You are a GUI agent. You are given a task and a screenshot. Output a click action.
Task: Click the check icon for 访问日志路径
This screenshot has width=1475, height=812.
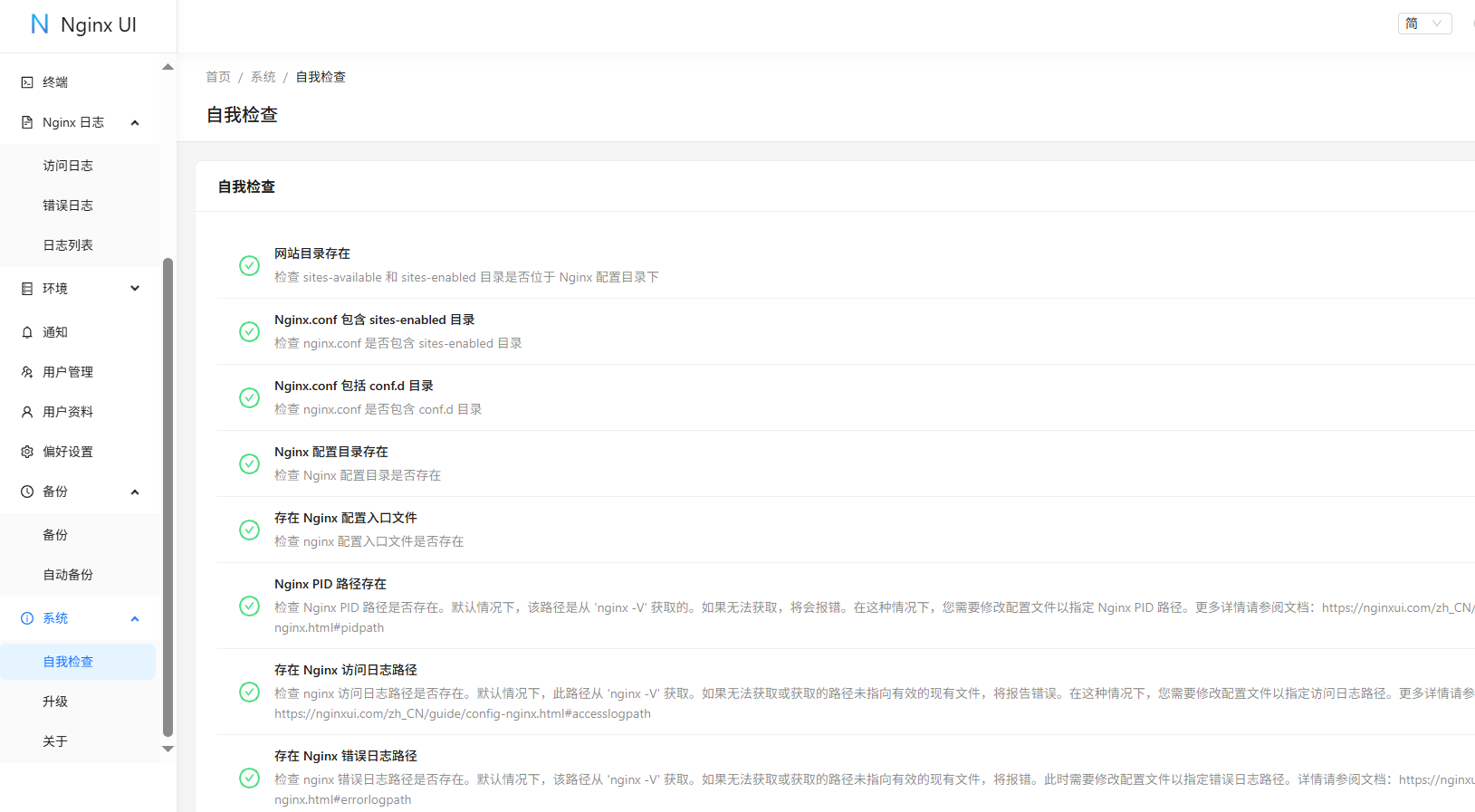click(249, 692)
